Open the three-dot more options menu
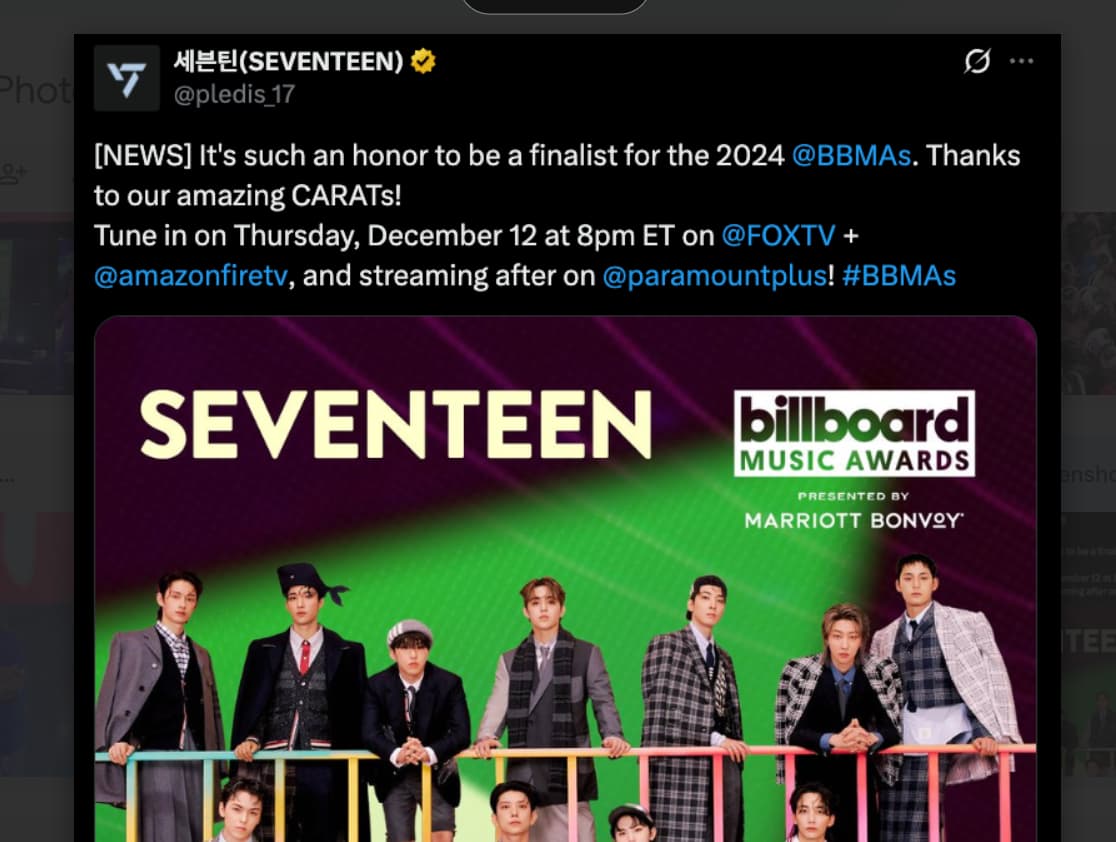Viewport: 1116px width, 842px height. tap(1021, 61)
